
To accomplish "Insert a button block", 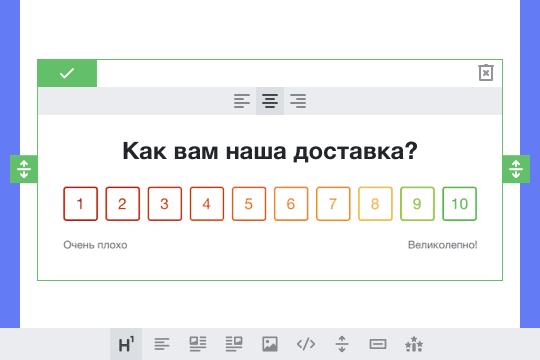I will tap(378, 344).
